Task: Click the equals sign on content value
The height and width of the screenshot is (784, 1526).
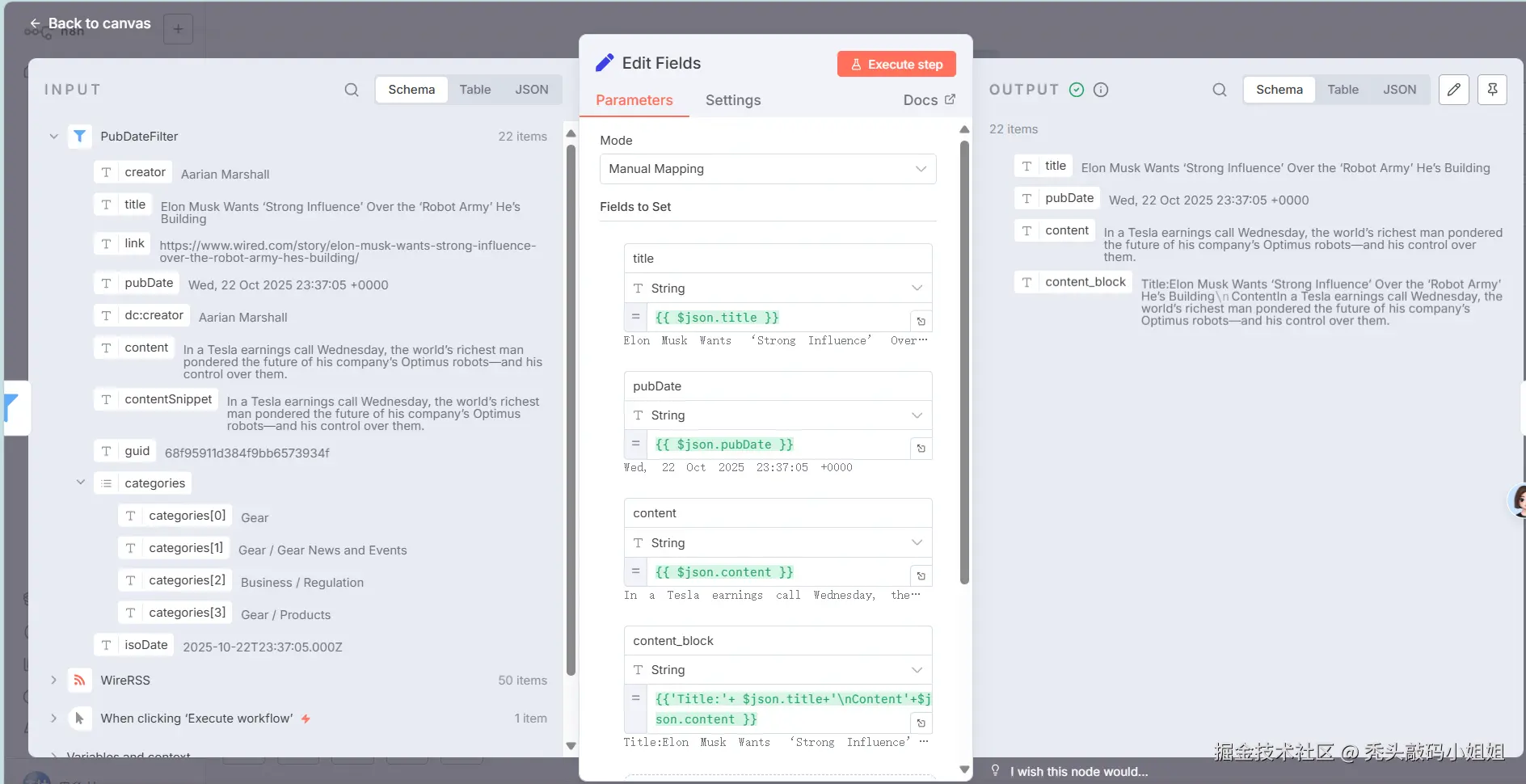Action: [x=635, y=571]
